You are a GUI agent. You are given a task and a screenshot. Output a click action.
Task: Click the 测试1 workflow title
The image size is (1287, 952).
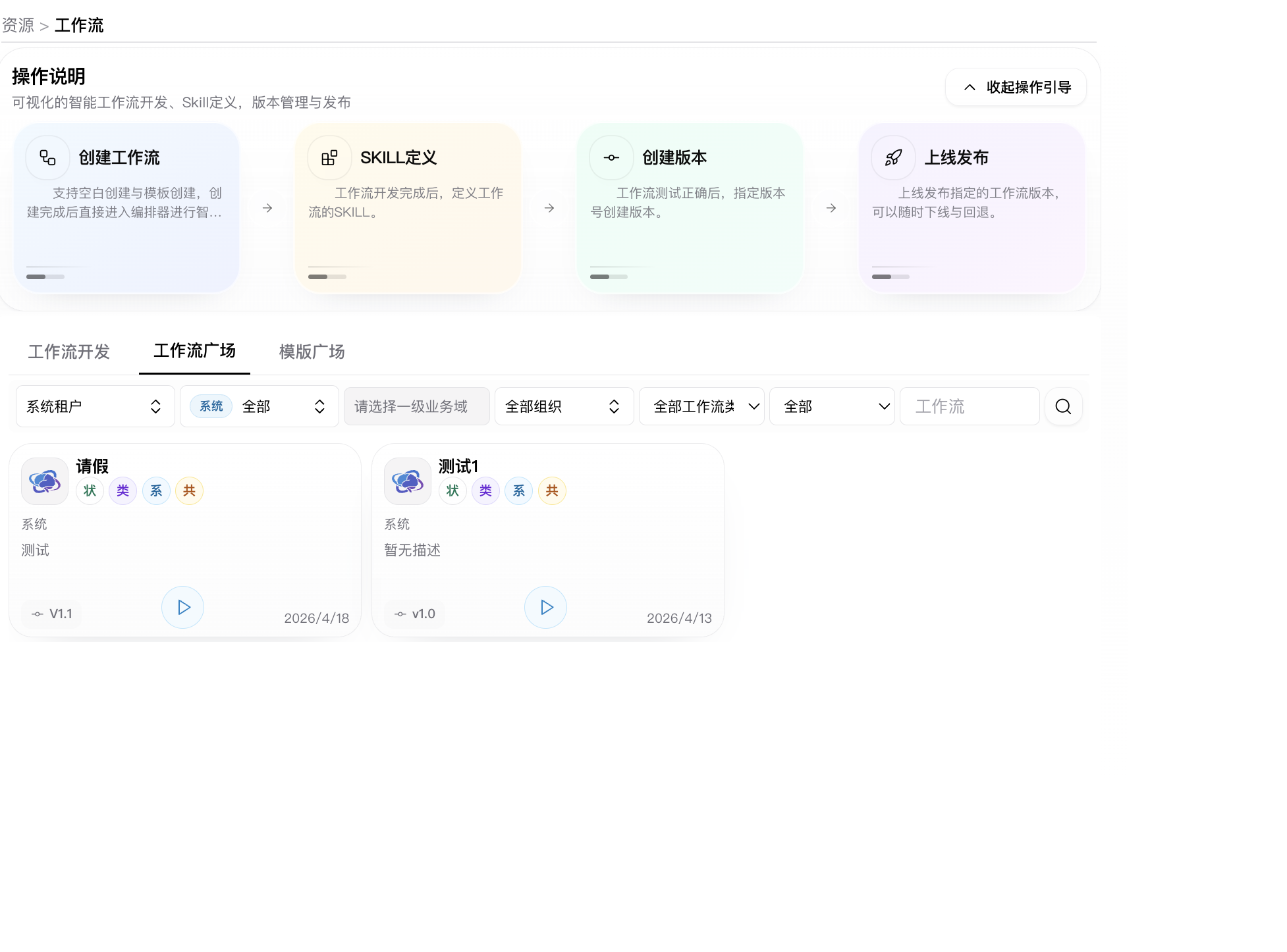(458, 466)
